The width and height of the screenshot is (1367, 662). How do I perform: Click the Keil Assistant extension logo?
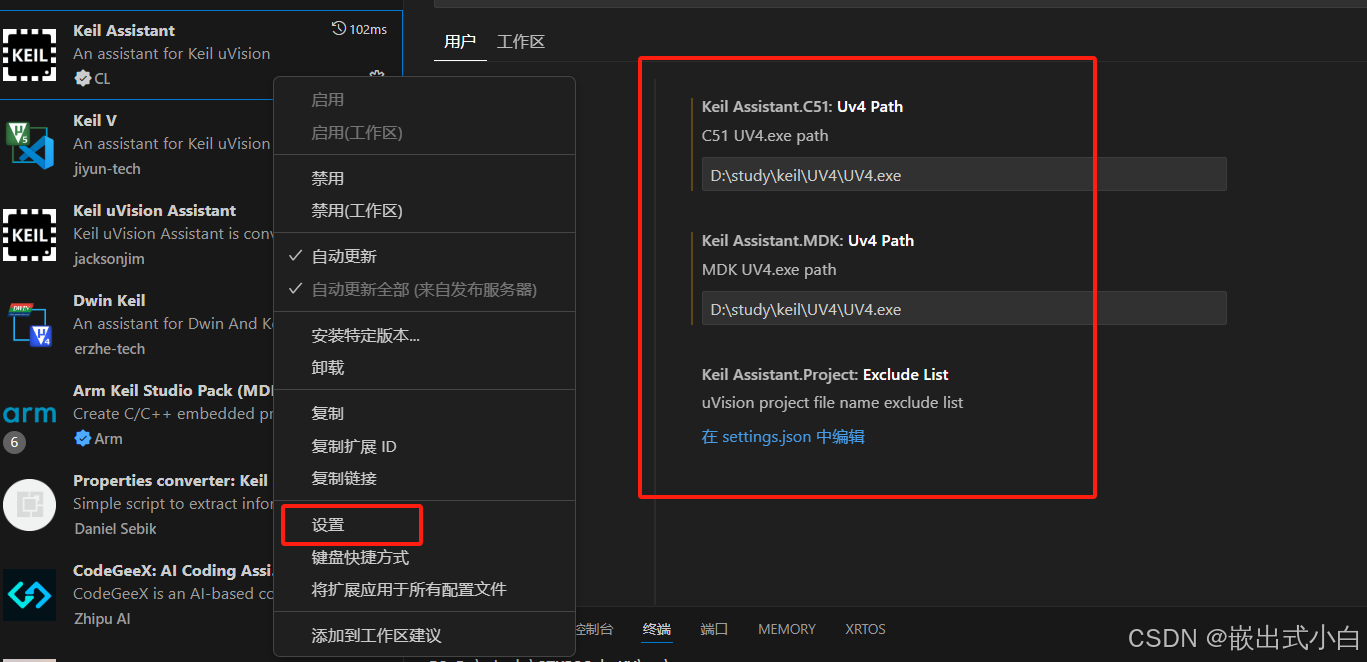coord(29,54)
